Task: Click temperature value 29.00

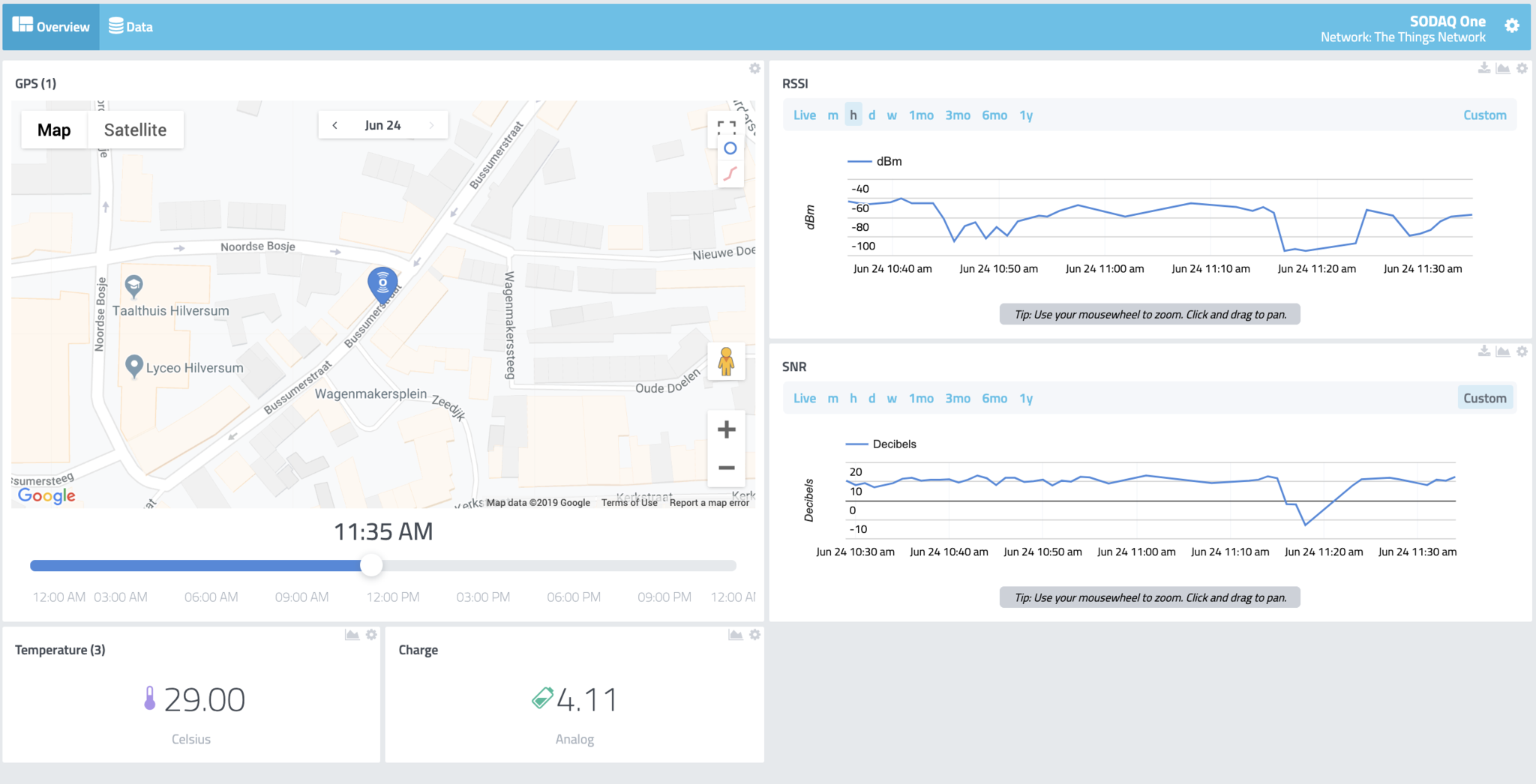Action: pos(204,700)
